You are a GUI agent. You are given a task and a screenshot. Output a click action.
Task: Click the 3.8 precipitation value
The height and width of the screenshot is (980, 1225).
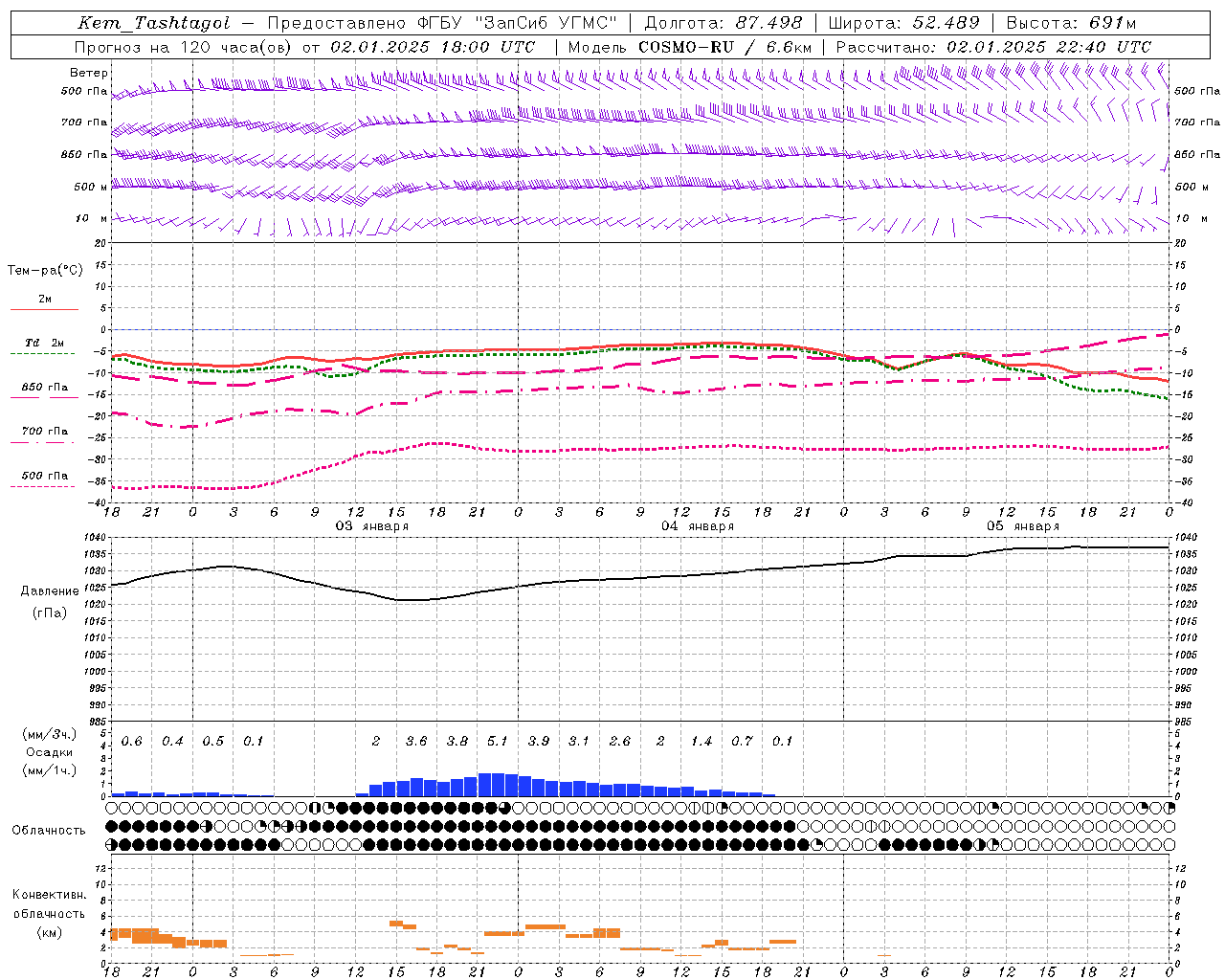[457, 741]
